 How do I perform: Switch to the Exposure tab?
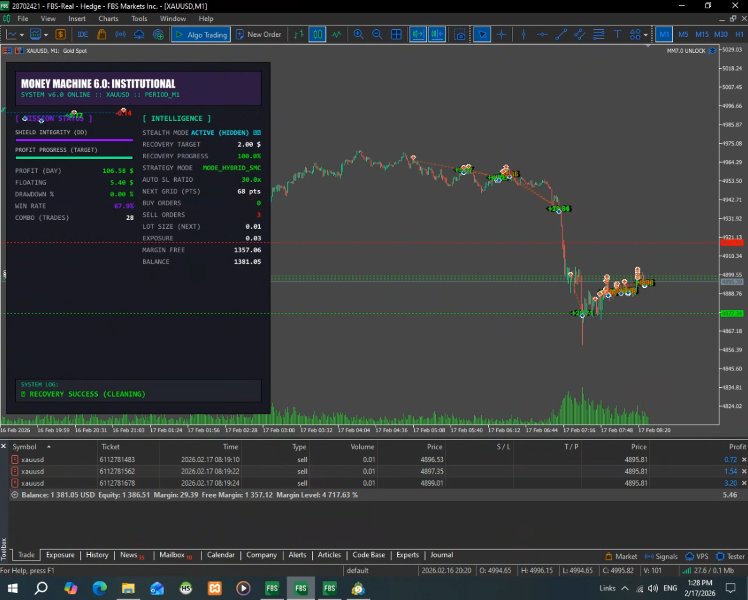[x=60, y=555]
